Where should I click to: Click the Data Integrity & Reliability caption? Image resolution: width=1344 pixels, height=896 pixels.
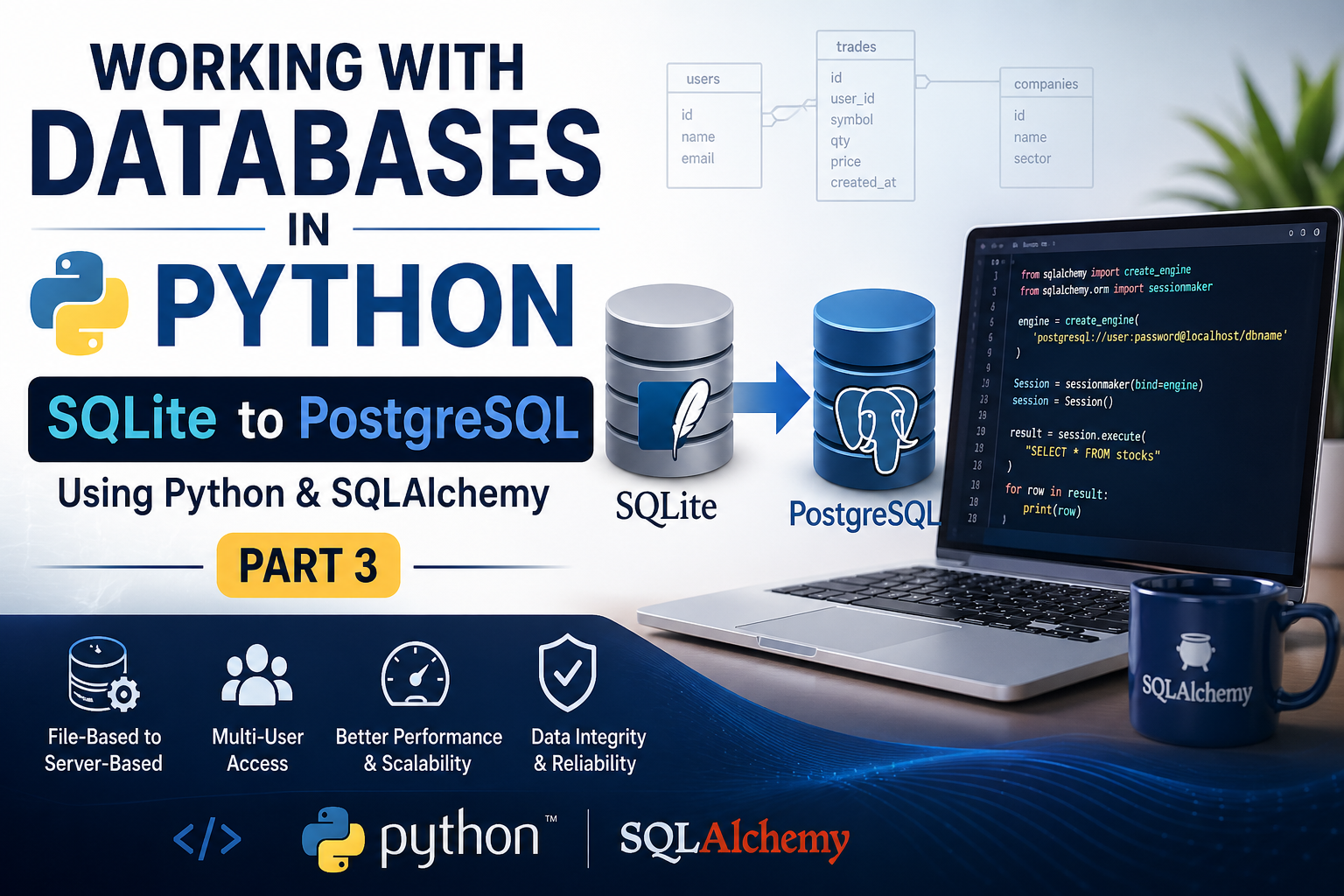click(587, 750)
